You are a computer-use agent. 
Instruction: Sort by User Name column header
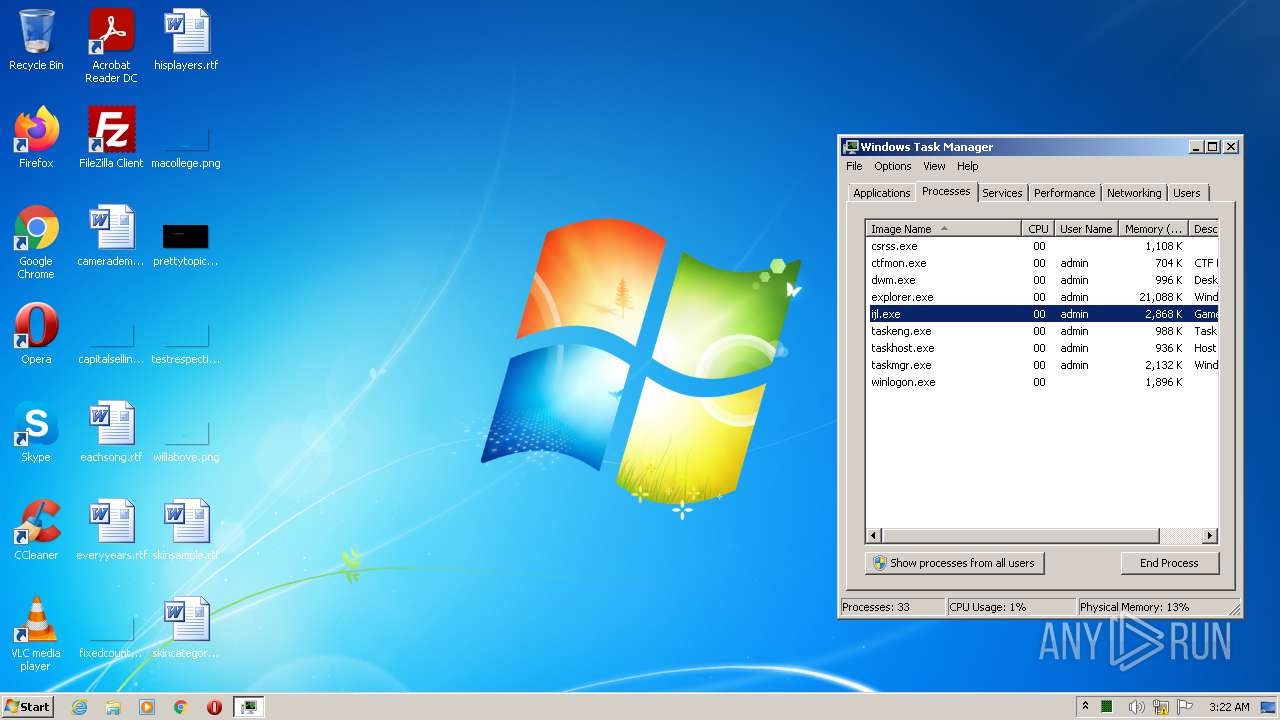[x=1086, y=229]
